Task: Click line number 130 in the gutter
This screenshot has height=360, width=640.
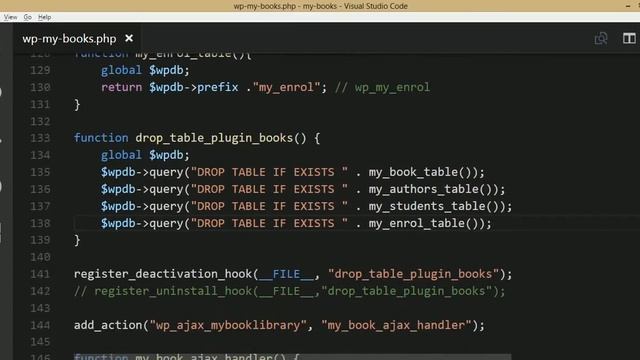Action: [x=40, y=87]
